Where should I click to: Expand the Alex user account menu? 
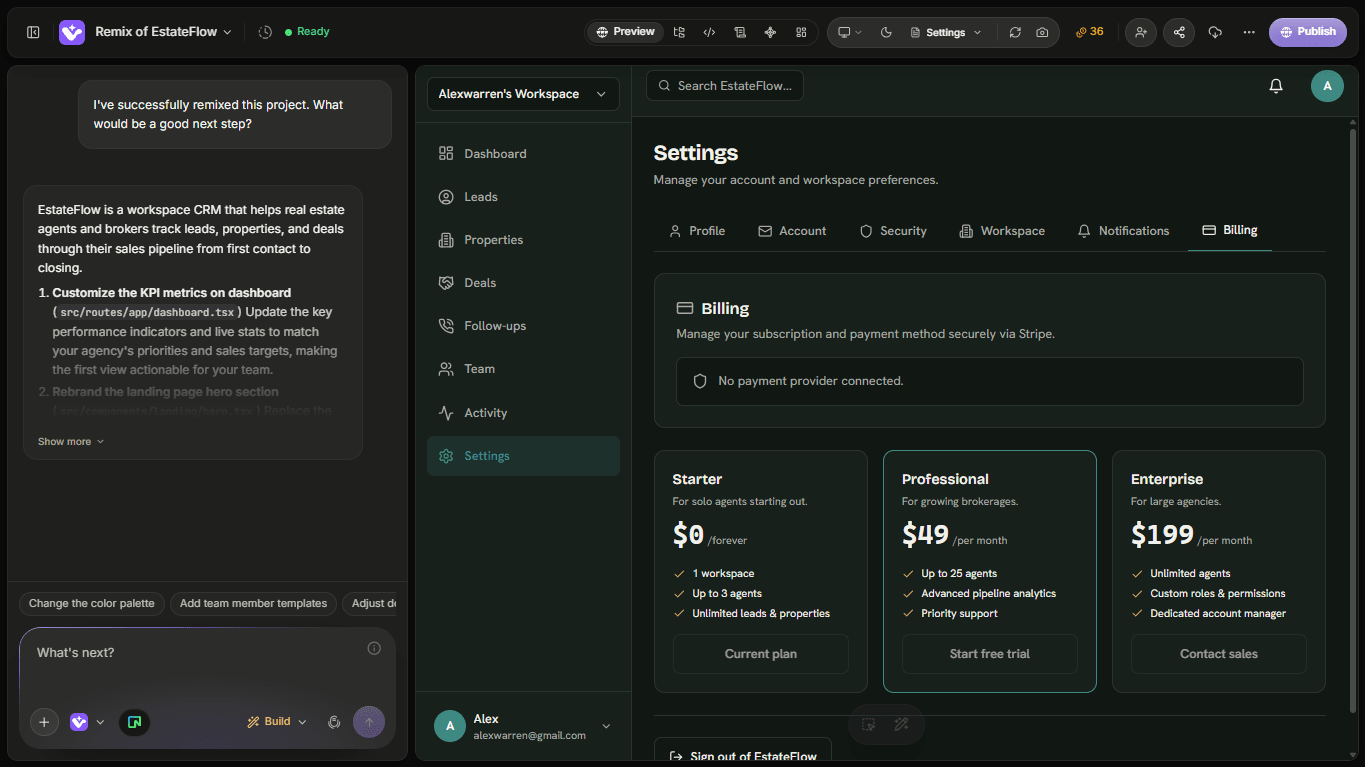pos(523,726)
